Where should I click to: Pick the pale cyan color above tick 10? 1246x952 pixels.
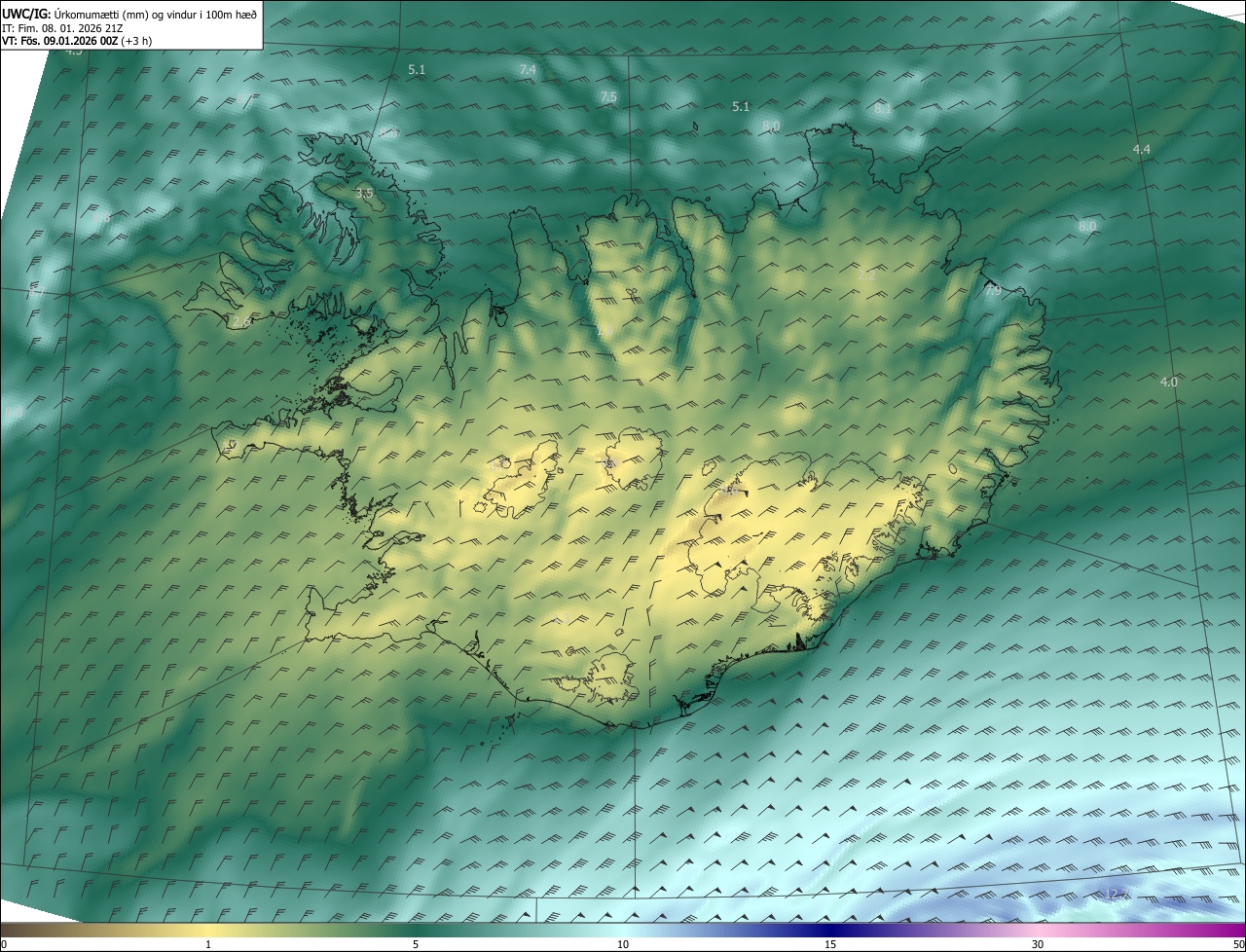(623, 930)
